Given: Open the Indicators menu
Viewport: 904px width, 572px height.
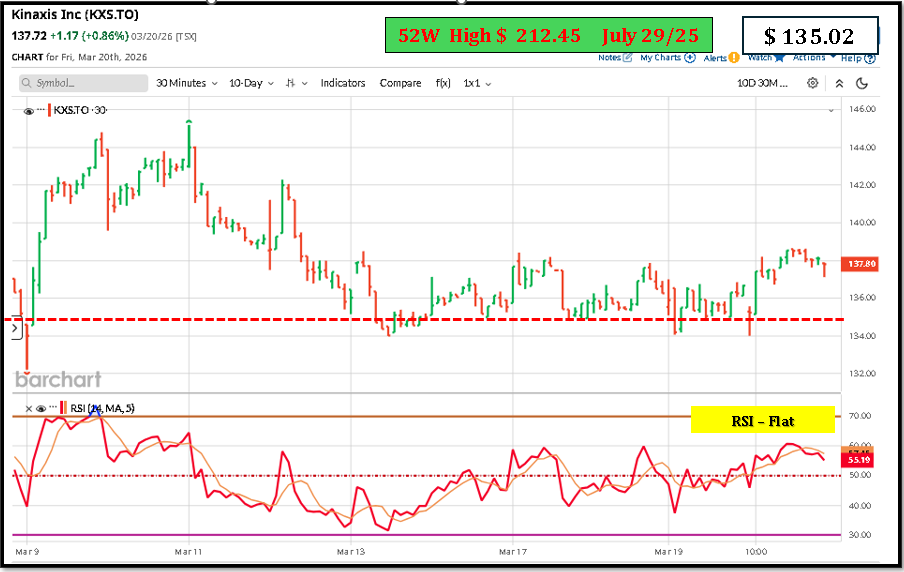Looking at the screenshot, I should point(343,83).
